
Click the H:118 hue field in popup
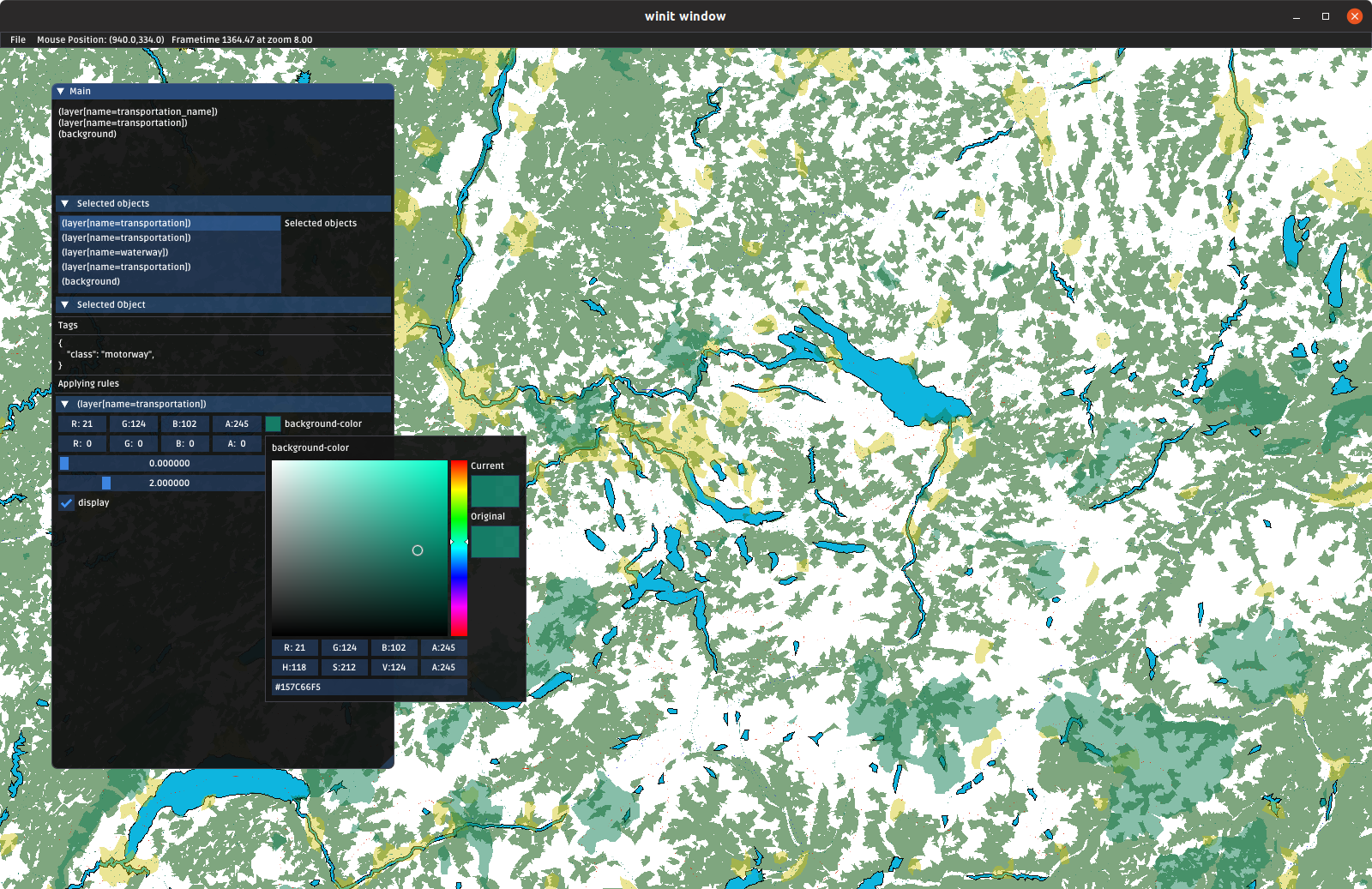(x=295, y=667)
